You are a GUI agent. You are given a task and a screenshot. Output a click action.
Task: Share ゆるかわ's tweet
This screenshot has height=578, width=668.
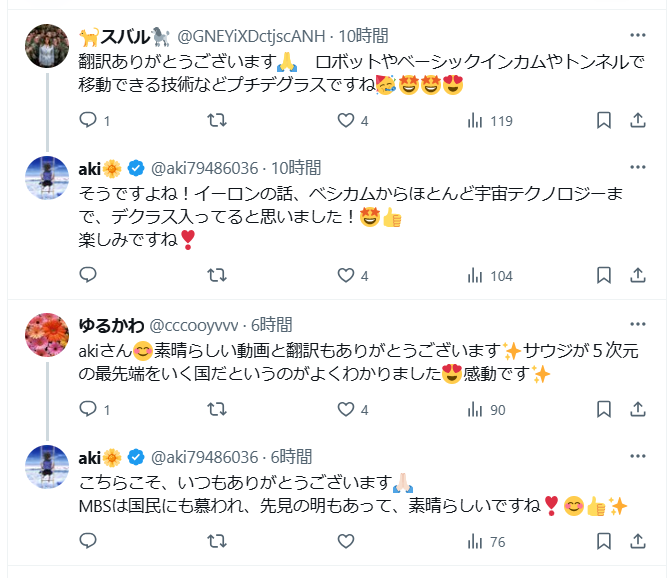[637, 409]
